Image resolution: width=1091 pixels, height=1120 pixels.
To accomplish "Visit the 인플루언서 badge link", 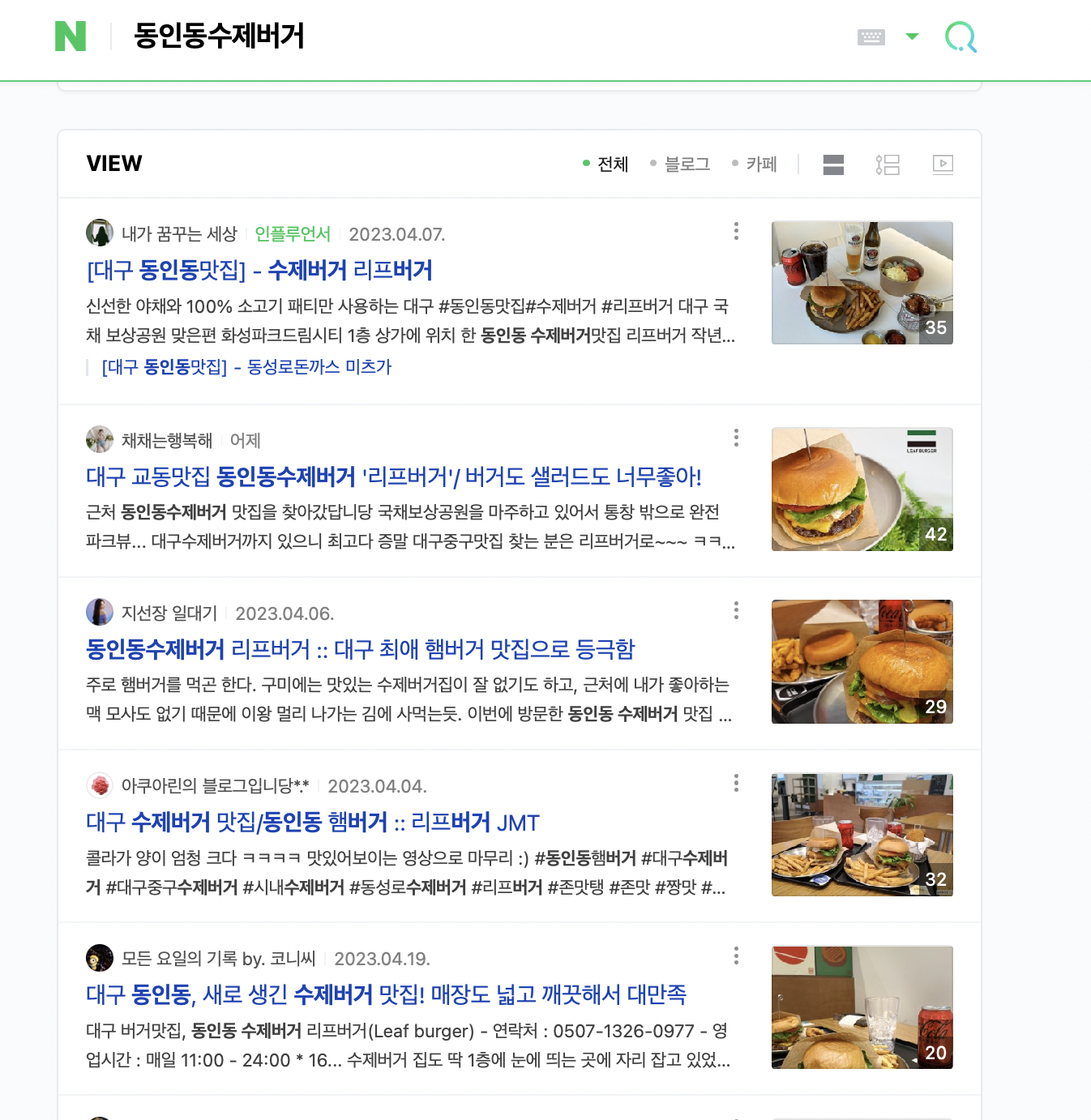I will [293, 234].
